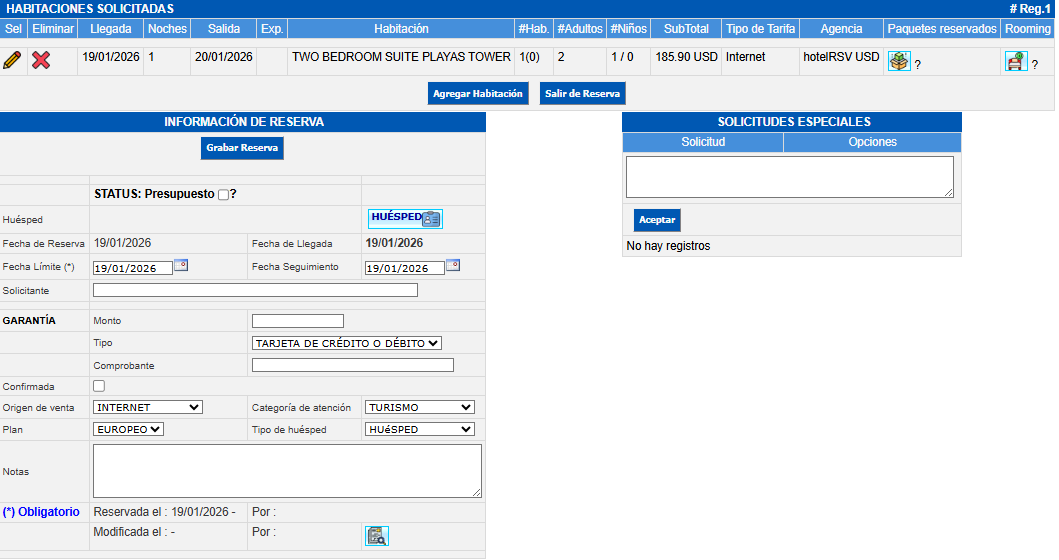The width and height of the screenshot is (1059, 560).
Task: Click the pencil edit icon for the room
Action: point(12,60)
